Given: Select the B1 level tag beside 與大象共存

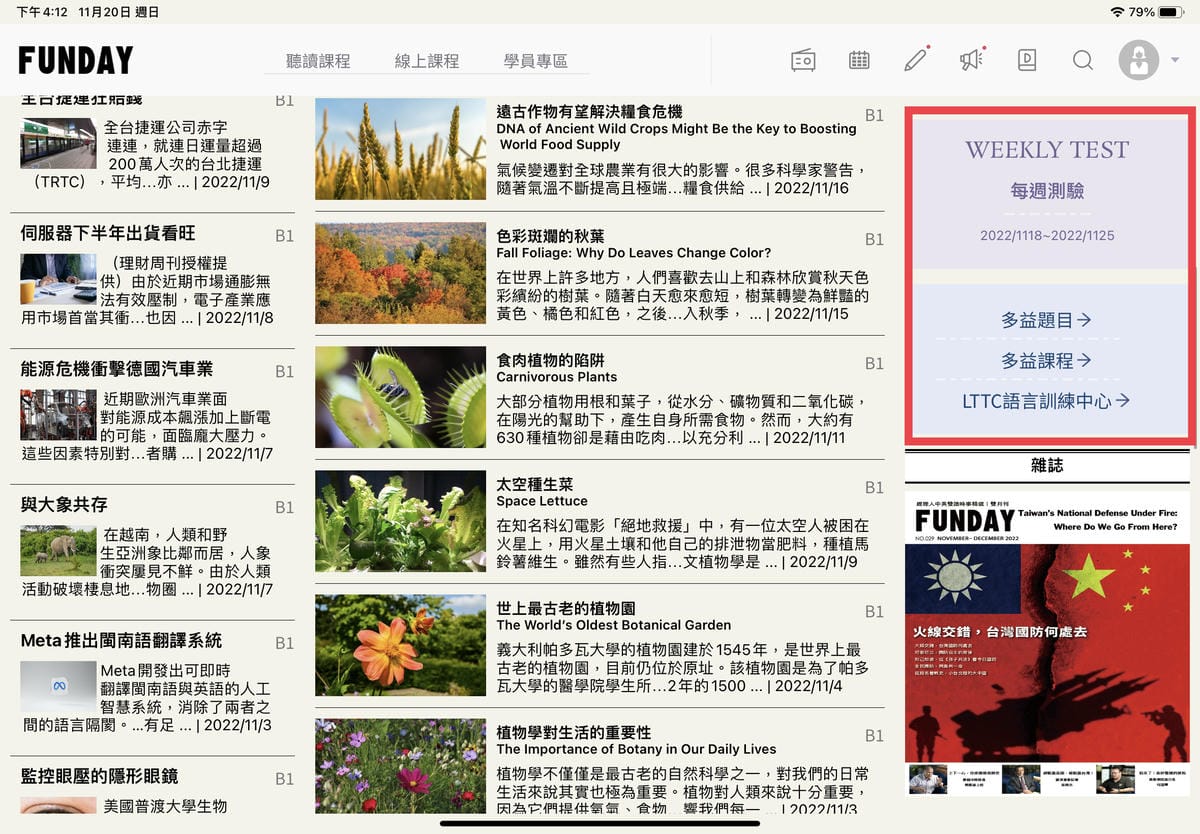Looking at the screenshot, I should click(284, 507).
